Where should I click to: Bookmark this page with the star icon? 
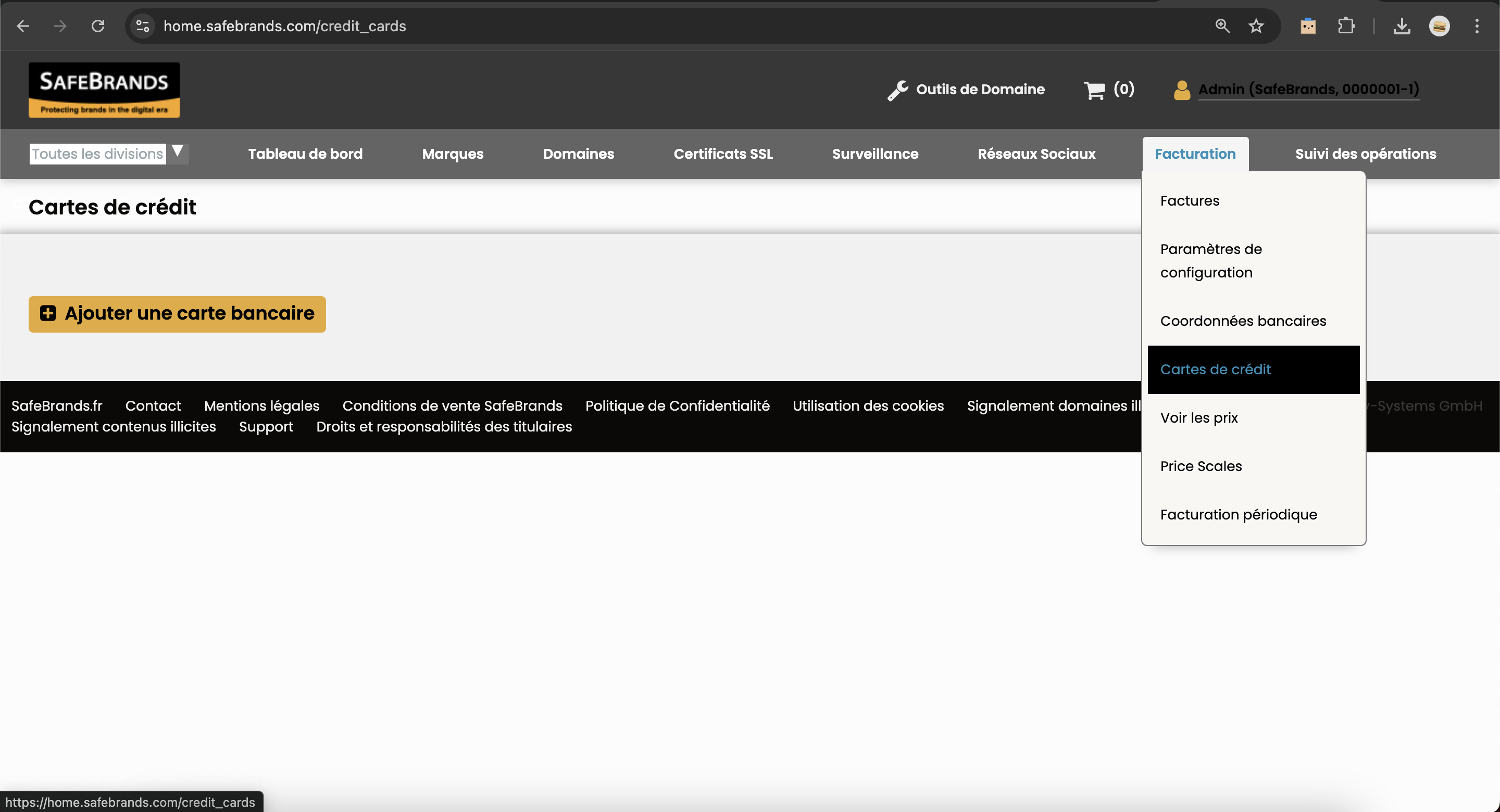pos(1256,26)
